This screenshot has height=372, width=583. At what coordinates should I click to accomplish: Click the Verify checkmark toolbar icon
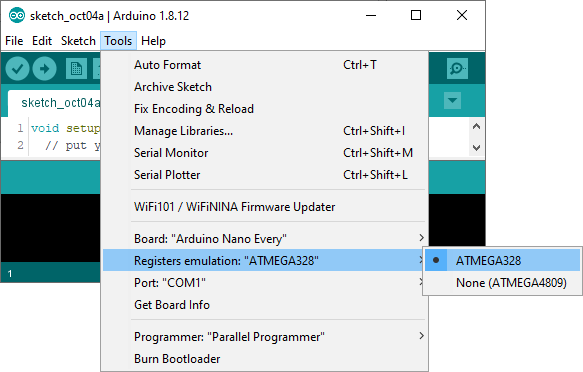pos(17,69)
